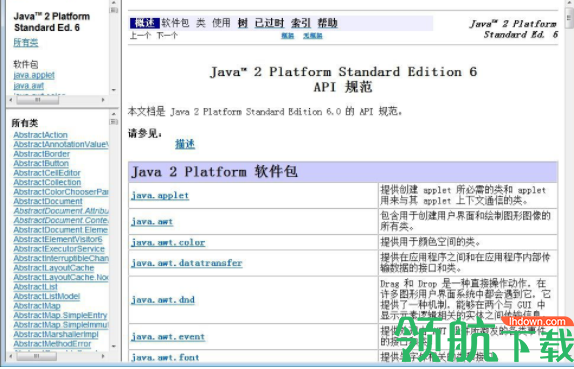Open the AbstractElementVisitor6 class link

click(x=58, y=240)
